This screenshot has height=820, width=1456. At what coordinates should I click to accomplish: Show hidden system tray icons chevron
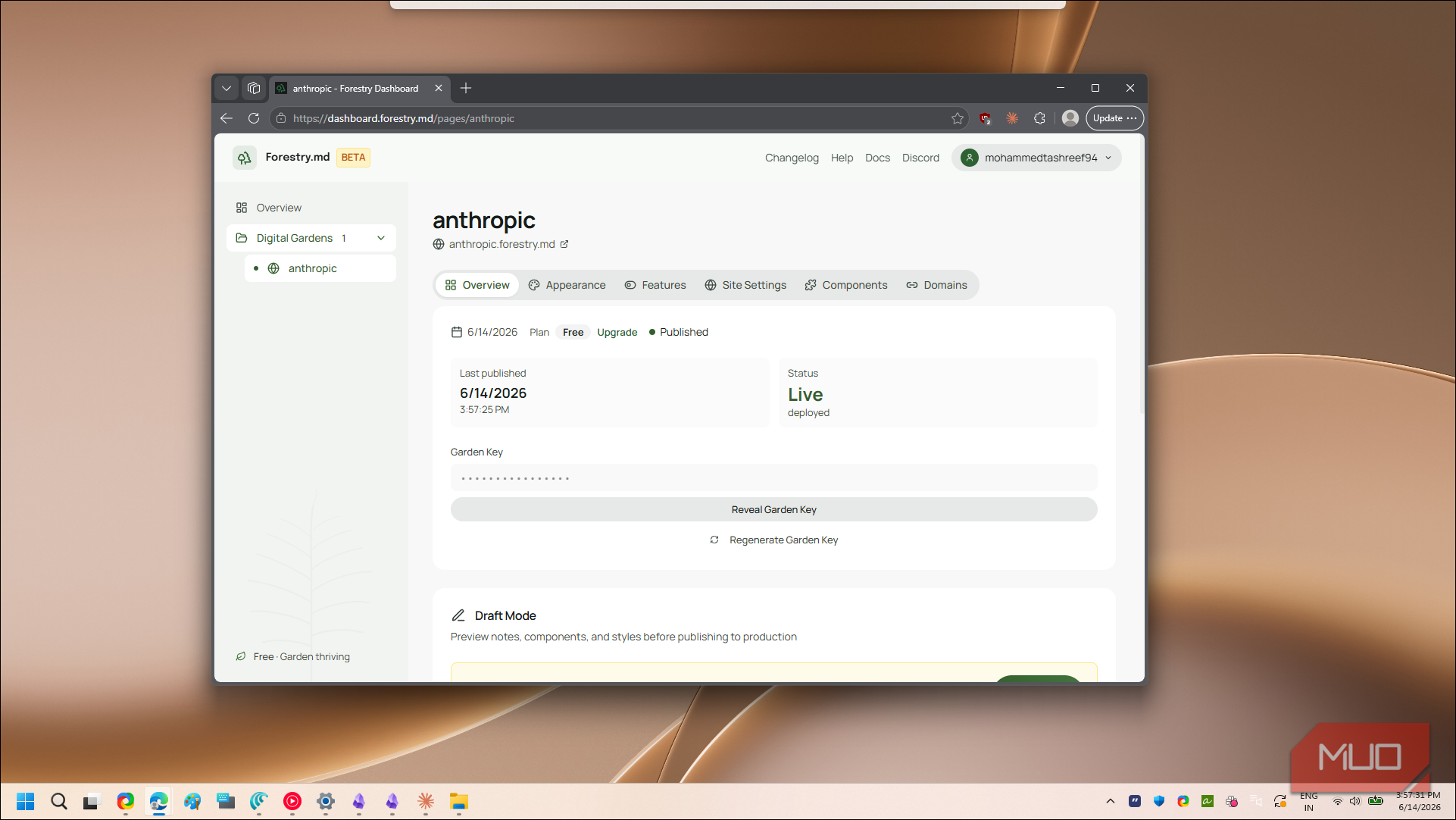tap(1111, 801)
